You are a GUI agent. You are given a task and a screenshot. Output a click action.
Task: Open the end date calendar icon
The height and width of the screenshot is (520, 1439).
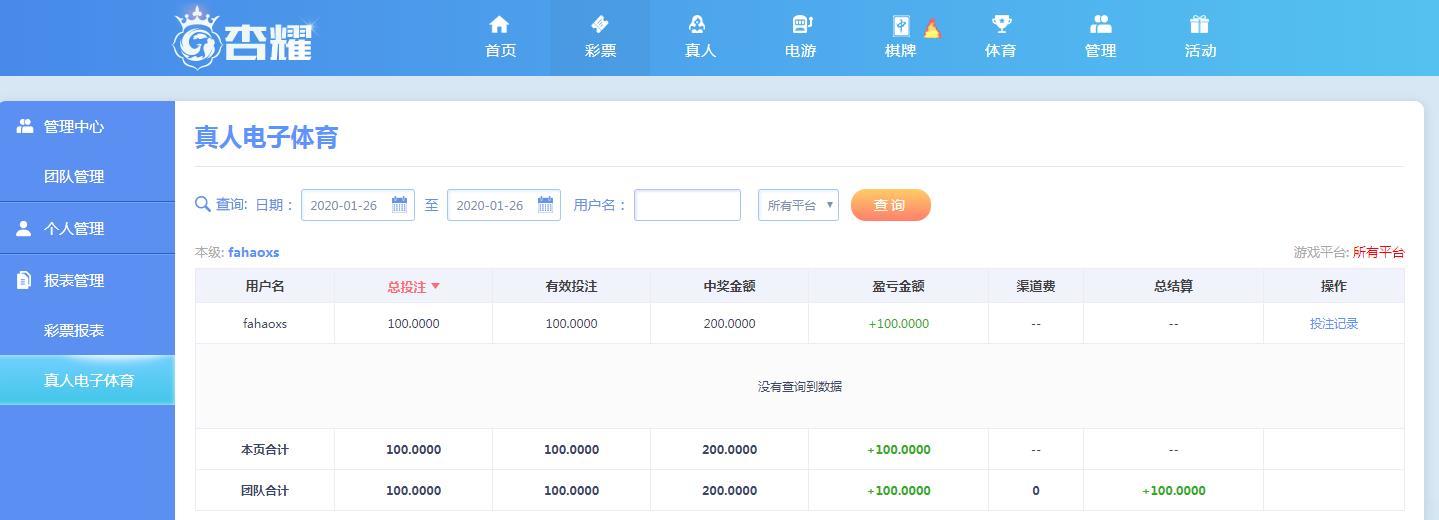[x=545, y=204]
